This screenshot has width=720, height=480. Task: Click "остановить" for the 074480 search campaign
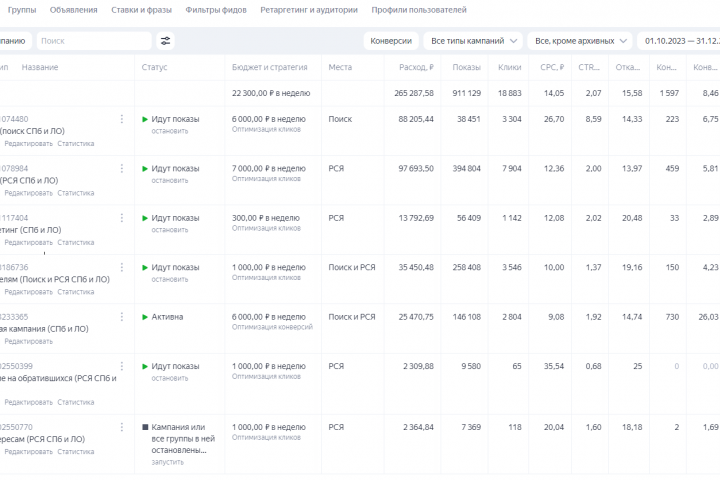pyautogui.click(x=169, y=131)
